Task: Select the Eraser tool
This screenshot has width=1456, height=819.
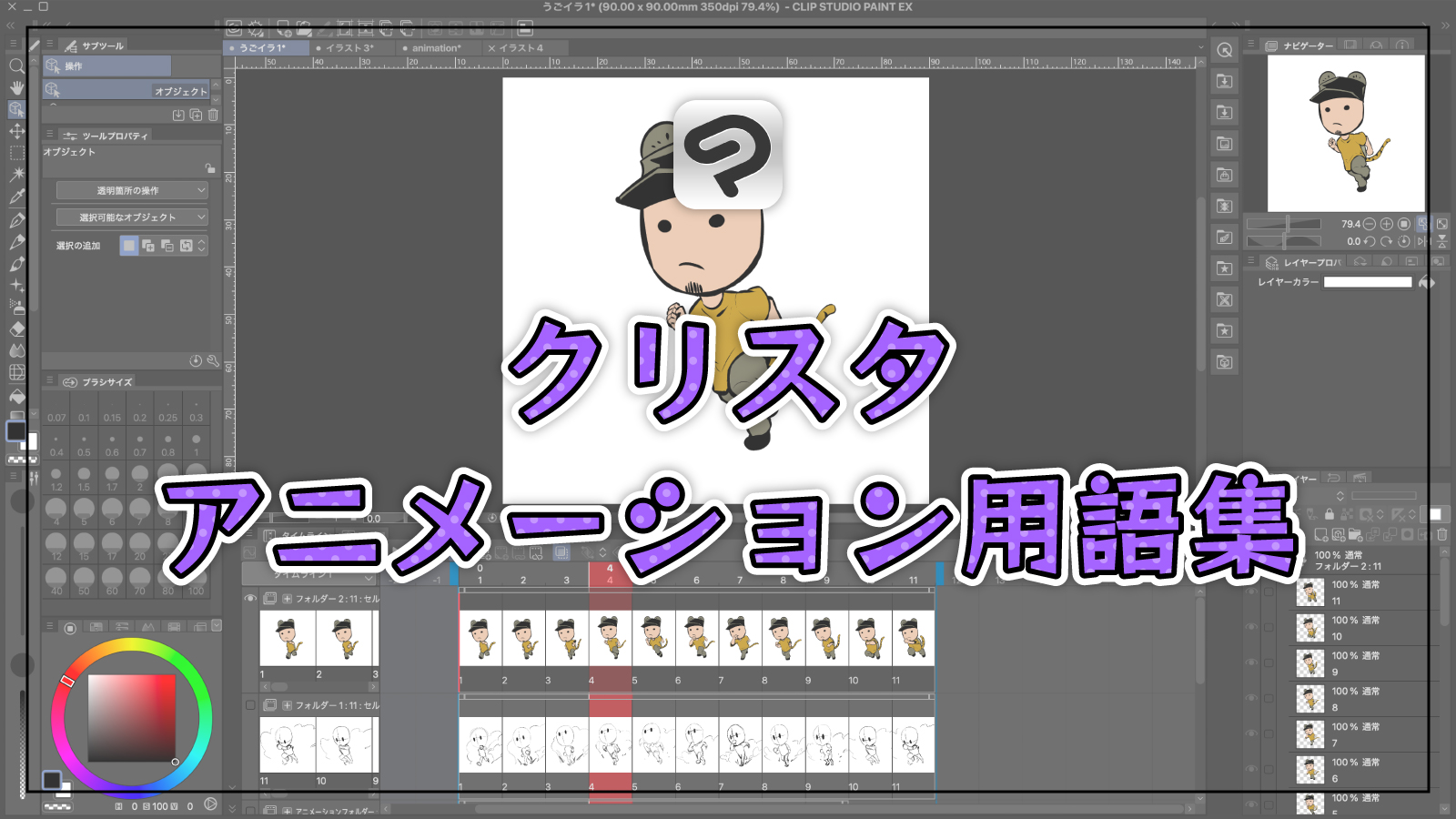Action: (x=16, y=329)
